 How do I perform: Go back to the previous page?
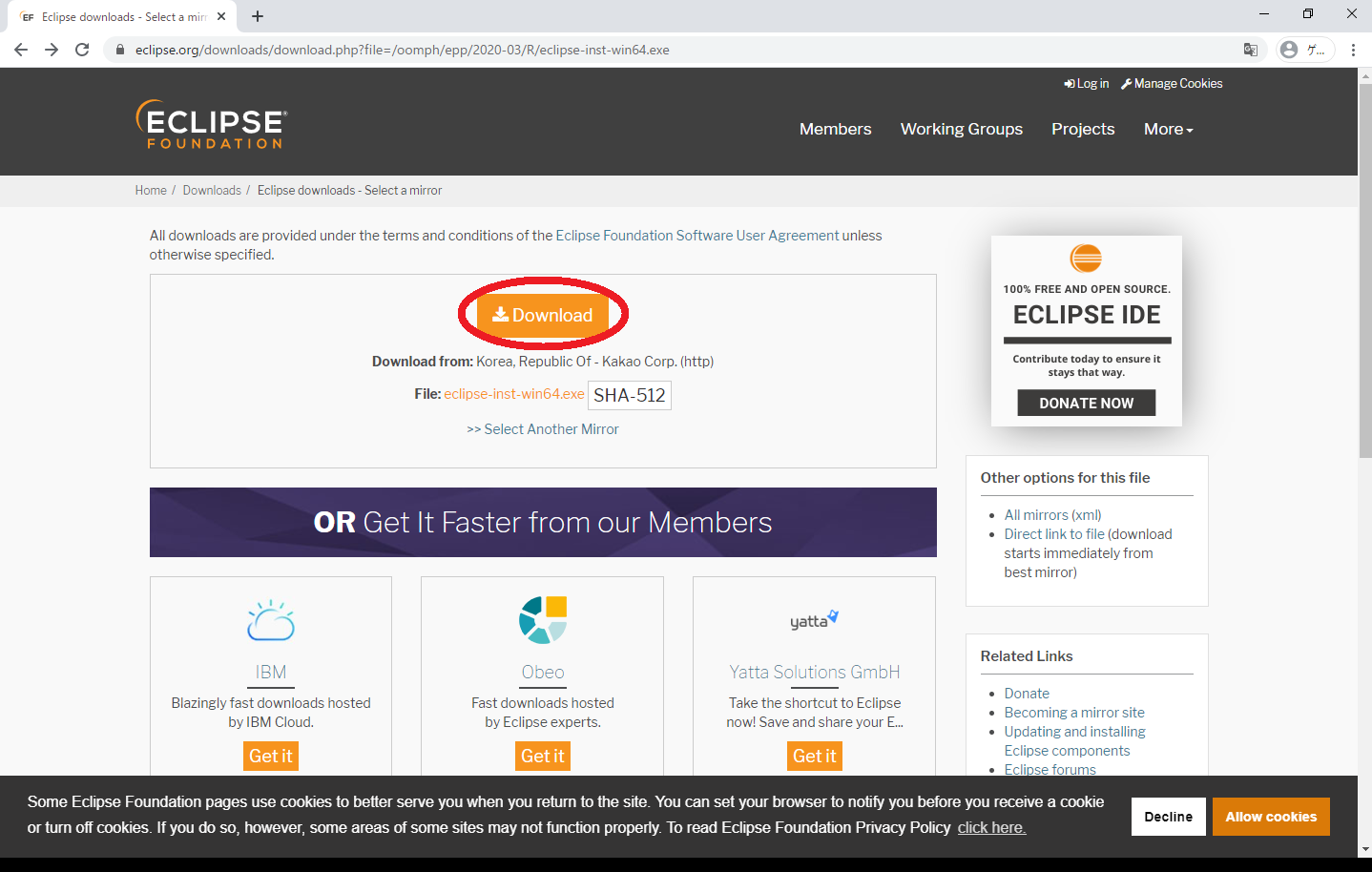pos(21,50)
